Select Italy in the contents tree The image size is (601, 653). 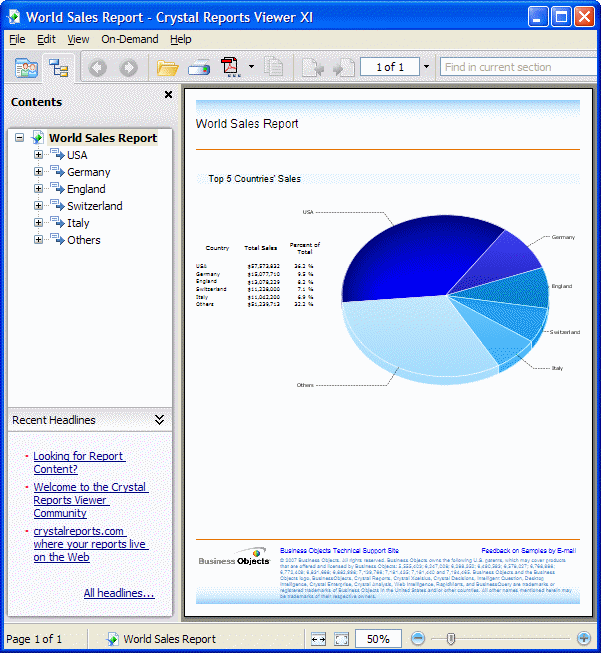pyautogui.click(x=78, y=223)
